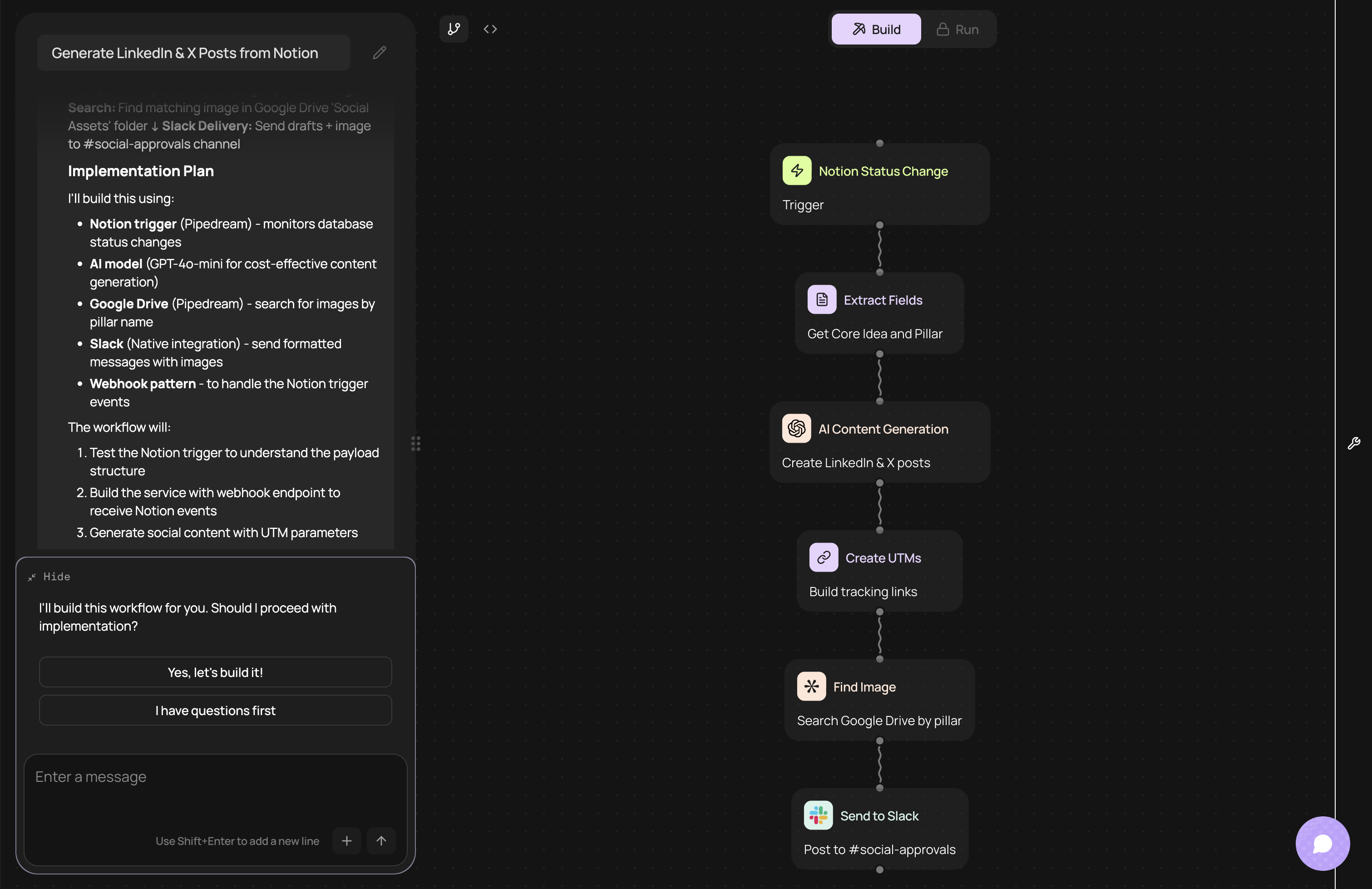This screenshot has height=889, width=1372.
Task: Click the Find Image asterisk icon
Action: point(811,686)
